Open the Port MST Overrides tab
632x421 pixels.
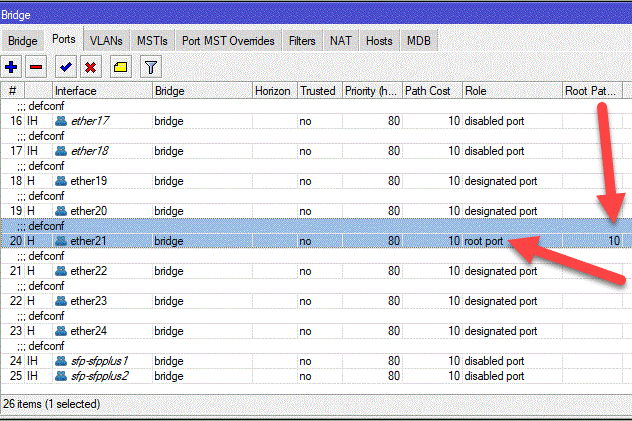(228, 41)
